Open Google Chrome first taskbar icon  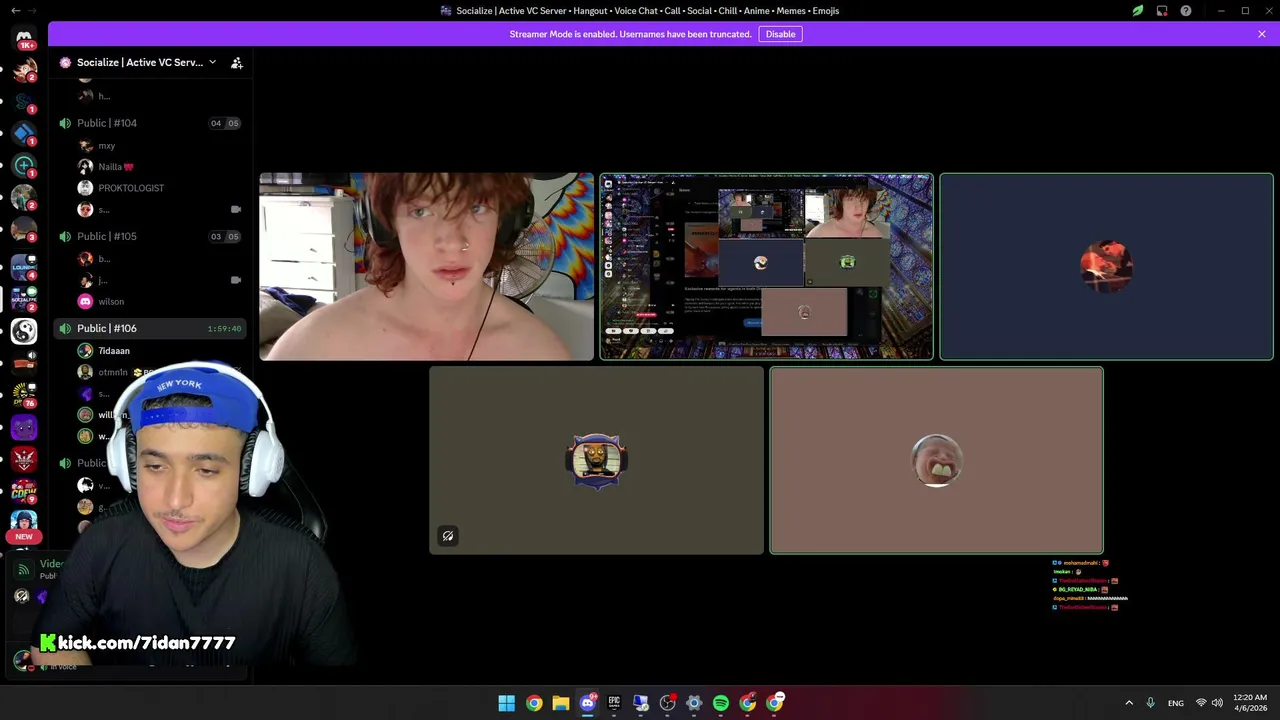coord(534,703)
